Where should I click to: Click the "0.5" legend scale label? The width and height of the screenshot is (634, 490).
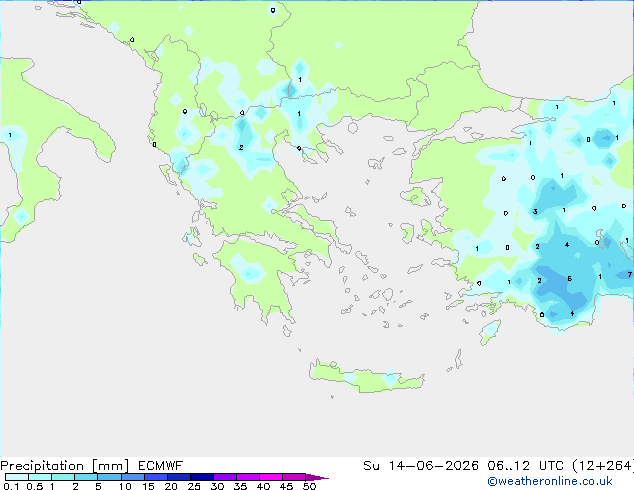point(35,486)
